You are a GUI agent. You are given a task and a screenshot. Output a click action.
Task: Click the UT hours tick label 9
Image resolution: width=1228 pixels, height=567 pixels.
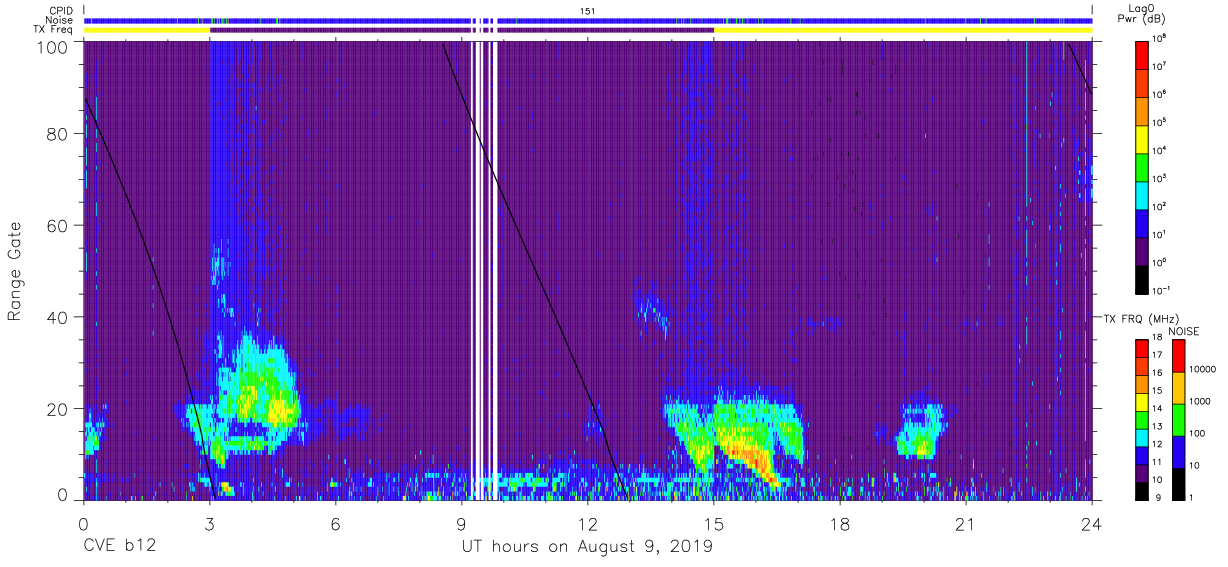coord(462,523)
